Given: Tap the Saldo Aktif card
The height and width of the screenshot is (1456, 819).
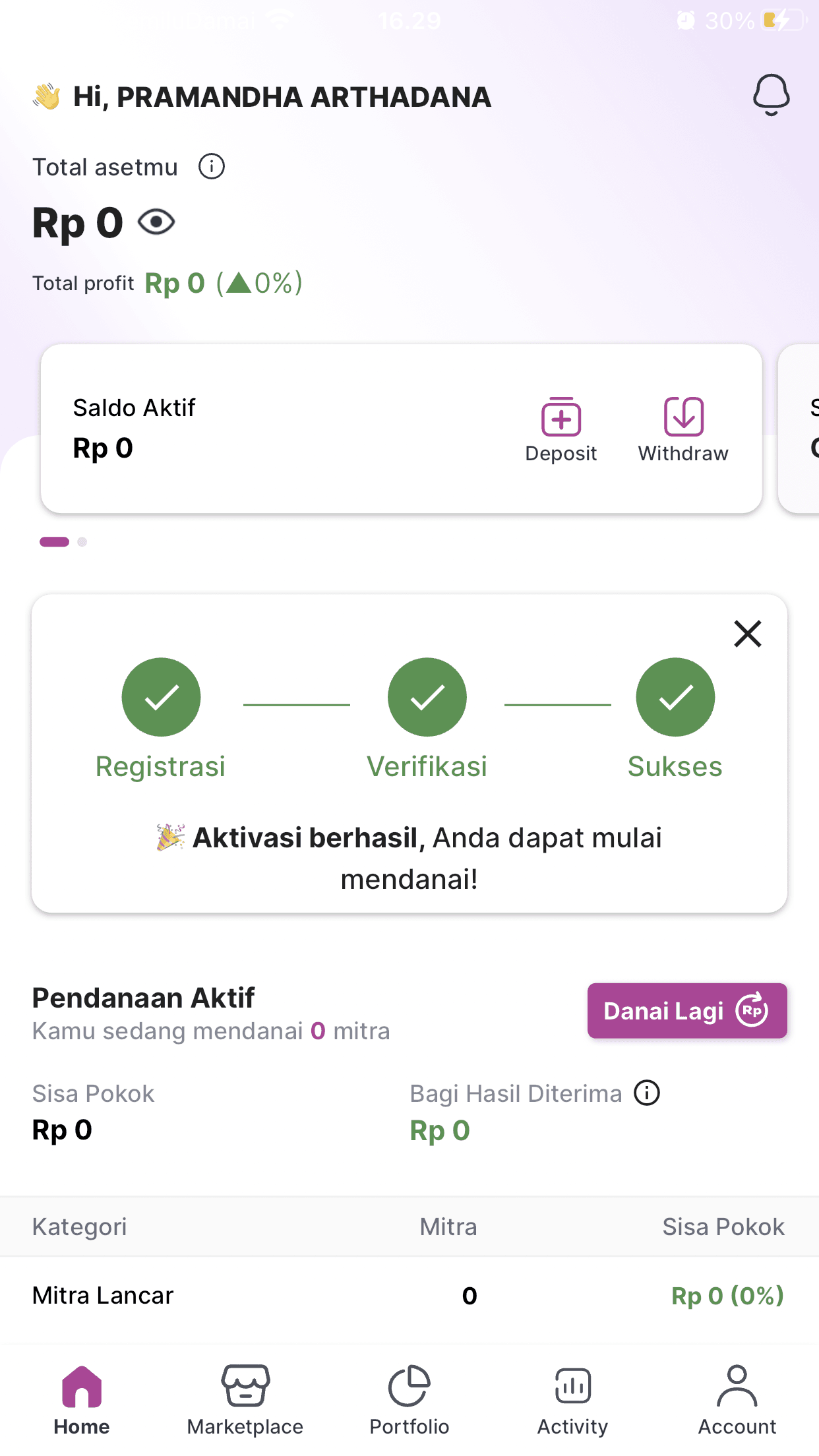Looking at the screenshot, I should 402,429.
